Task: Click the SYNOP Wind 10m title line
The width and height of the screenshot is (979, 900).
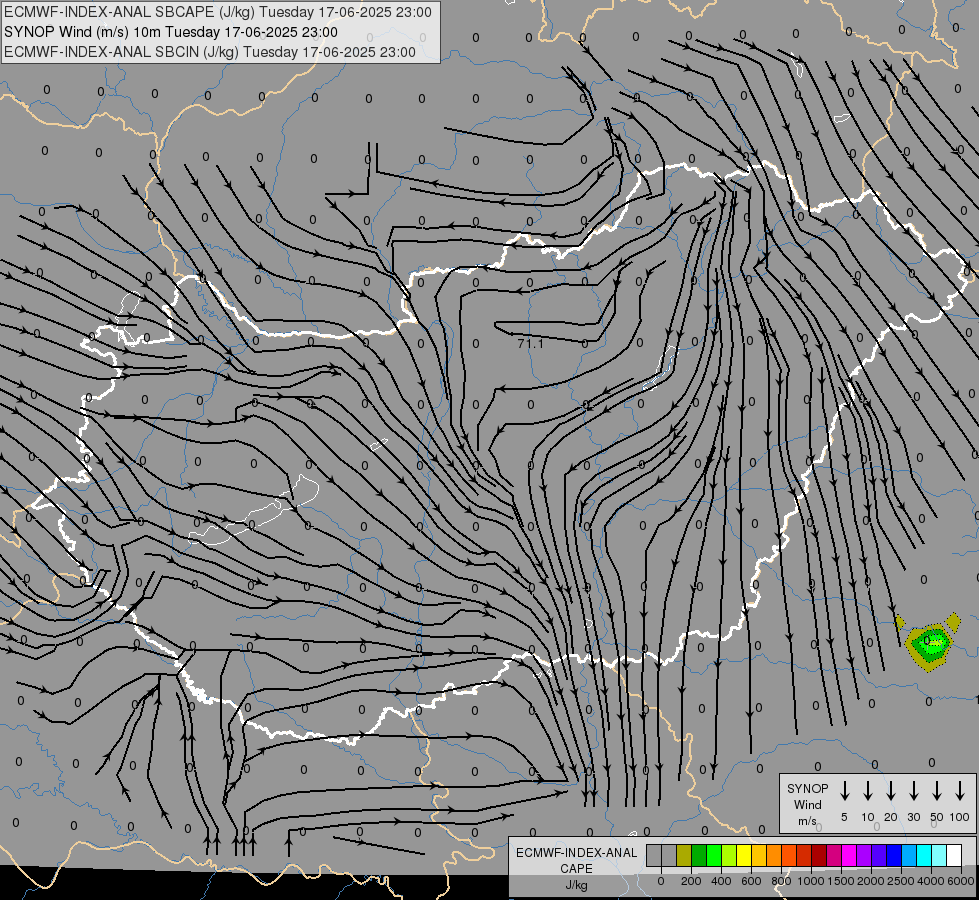Action: pos(170,32)
